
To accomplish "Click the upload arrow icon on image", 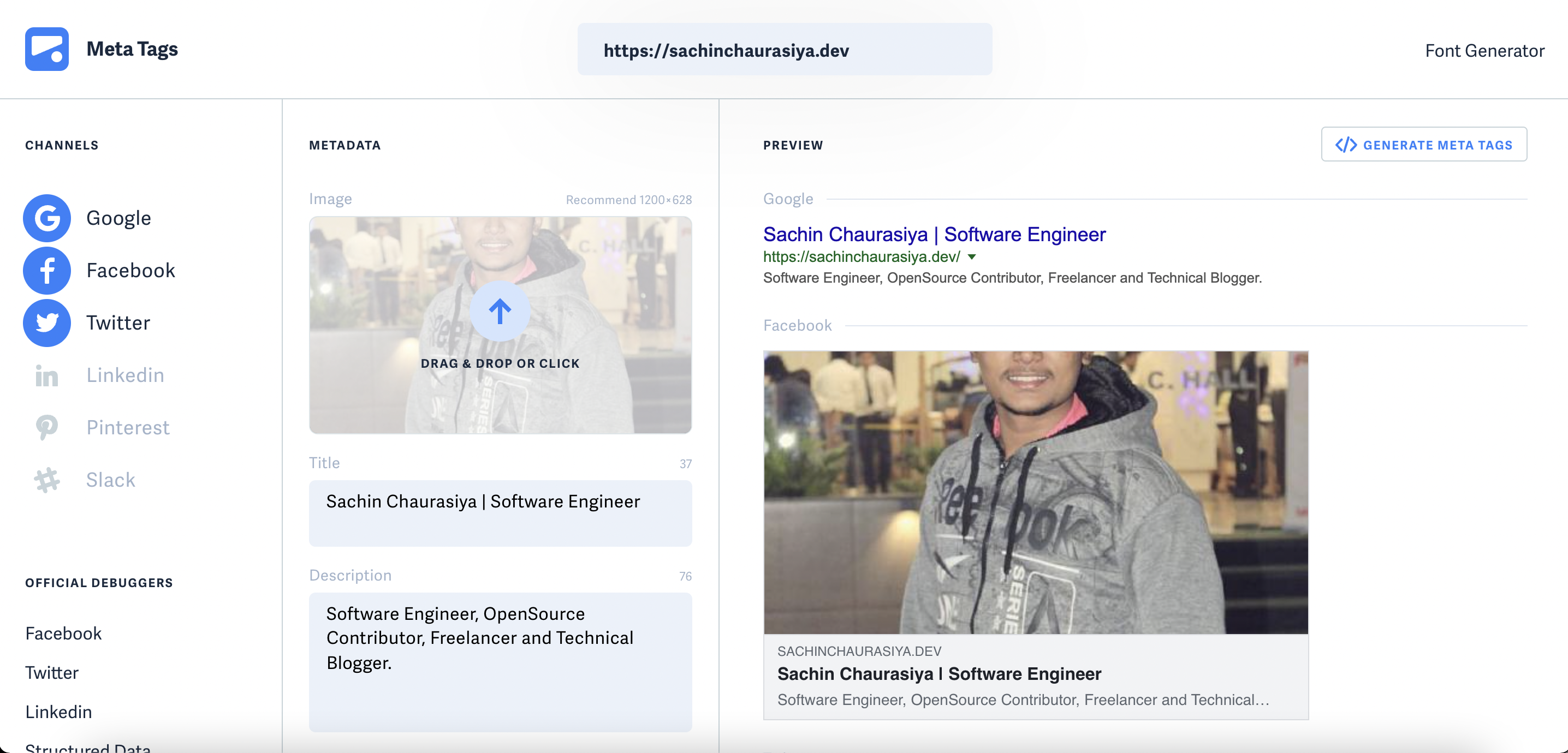I will coord(500,312).
